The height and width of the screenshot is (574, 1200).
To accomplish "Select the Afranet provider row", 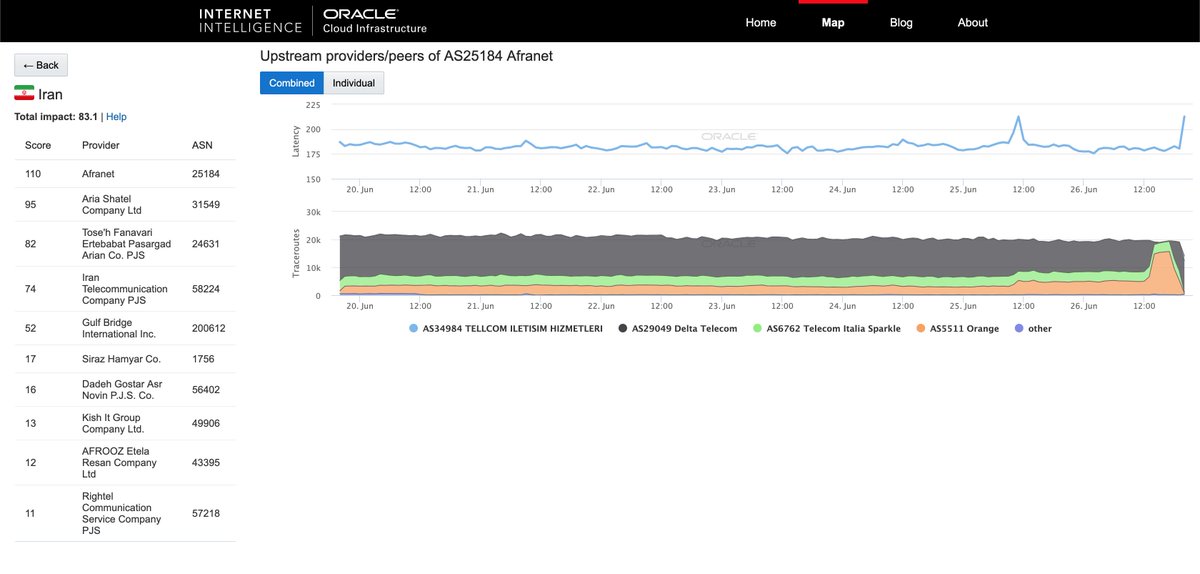I will [x=125, y=173].
